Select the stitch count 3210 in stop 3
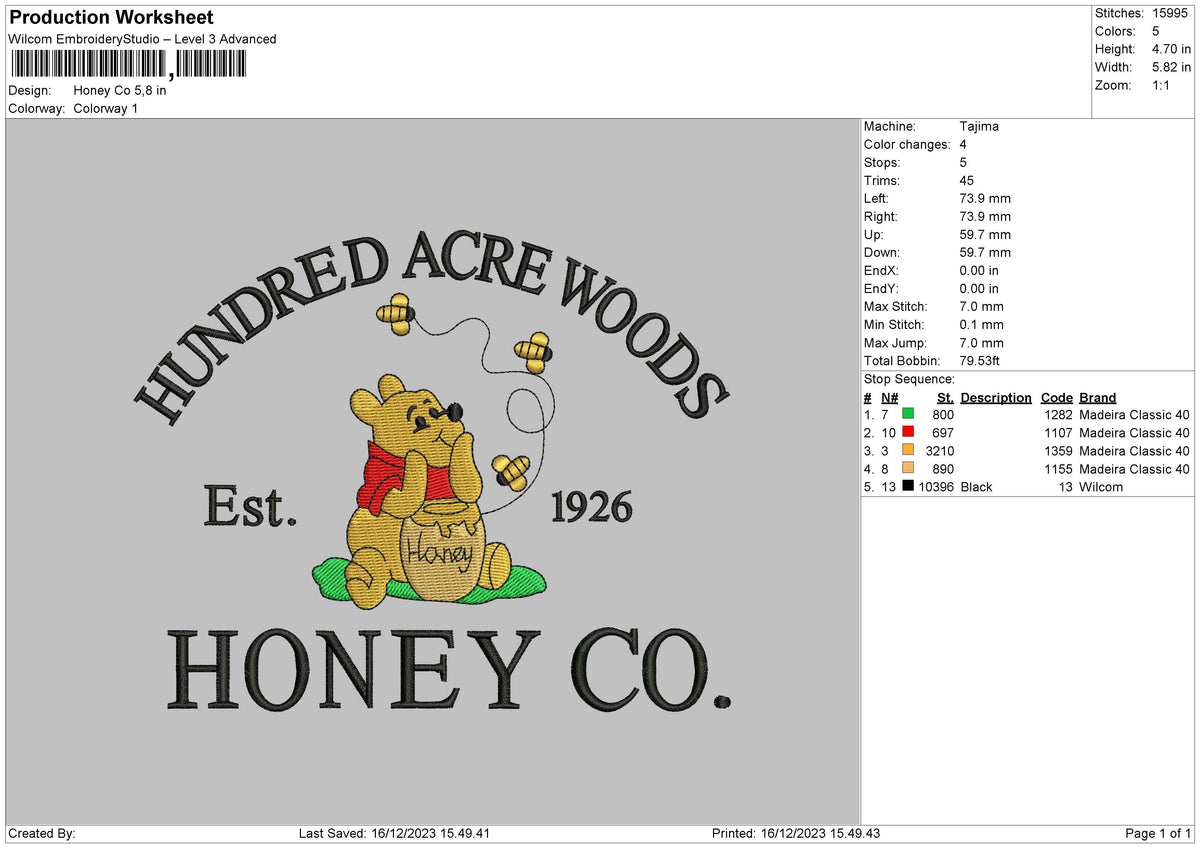The width and height of the screenshot is (1200, 848). click(940, 451)
